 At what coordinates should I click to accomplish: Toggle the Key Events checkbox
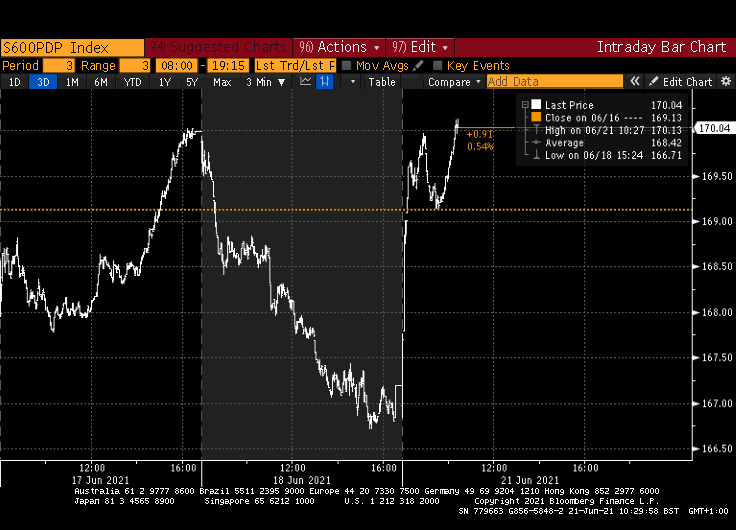(x=438, y=66)
